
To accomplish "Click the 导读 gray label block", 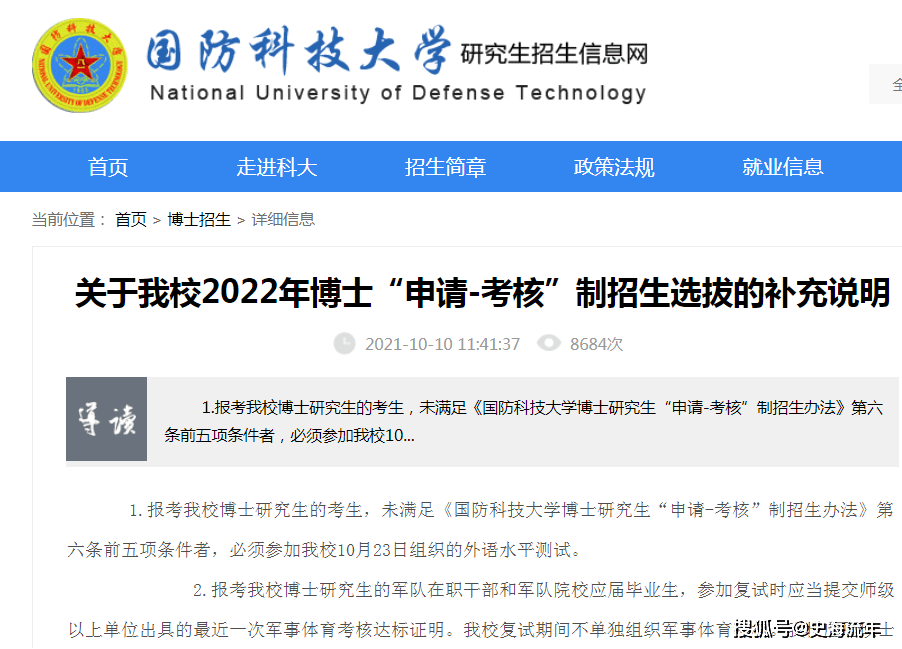I will pyautogui.click(x=106, y=419).
